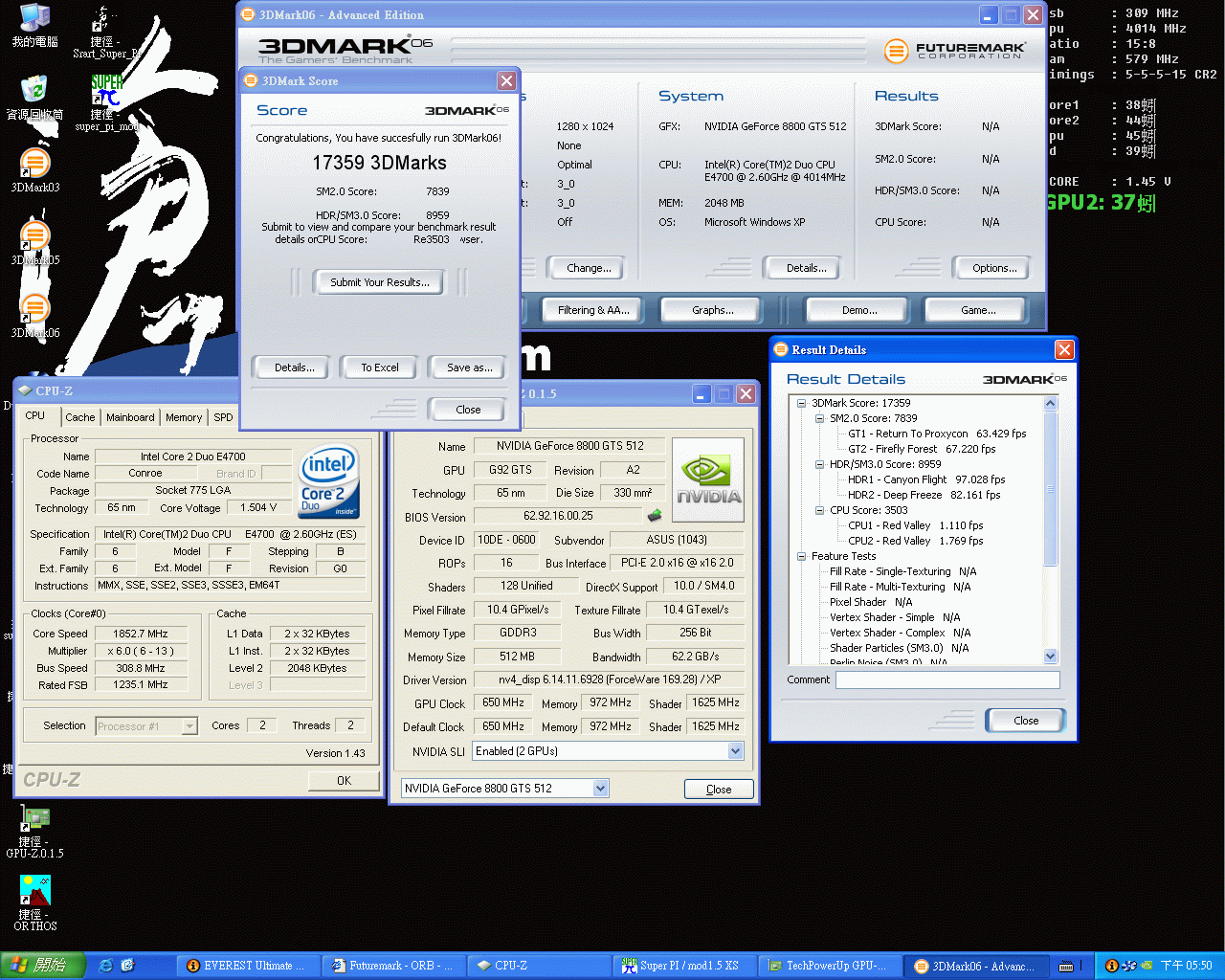Launch 3DMark06 desktop shortcut
Viewport: 1225px width, 980px height.
pos(34,316)
